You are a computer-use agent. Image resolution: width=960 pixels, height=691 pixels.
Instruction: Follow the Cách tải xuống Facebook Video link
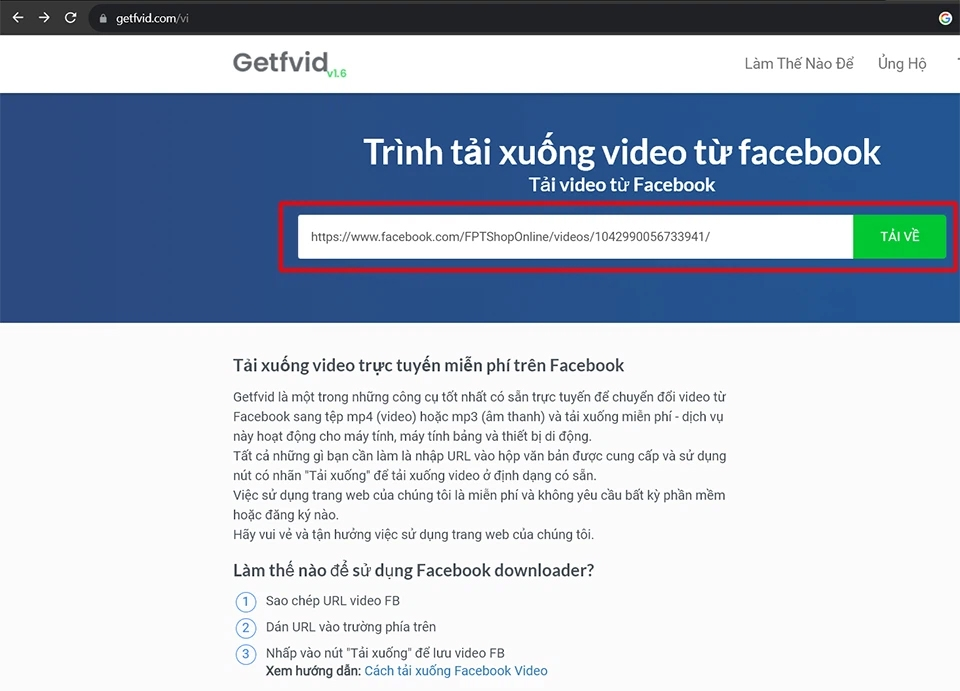pyautogui.click(x=456, y=671)
